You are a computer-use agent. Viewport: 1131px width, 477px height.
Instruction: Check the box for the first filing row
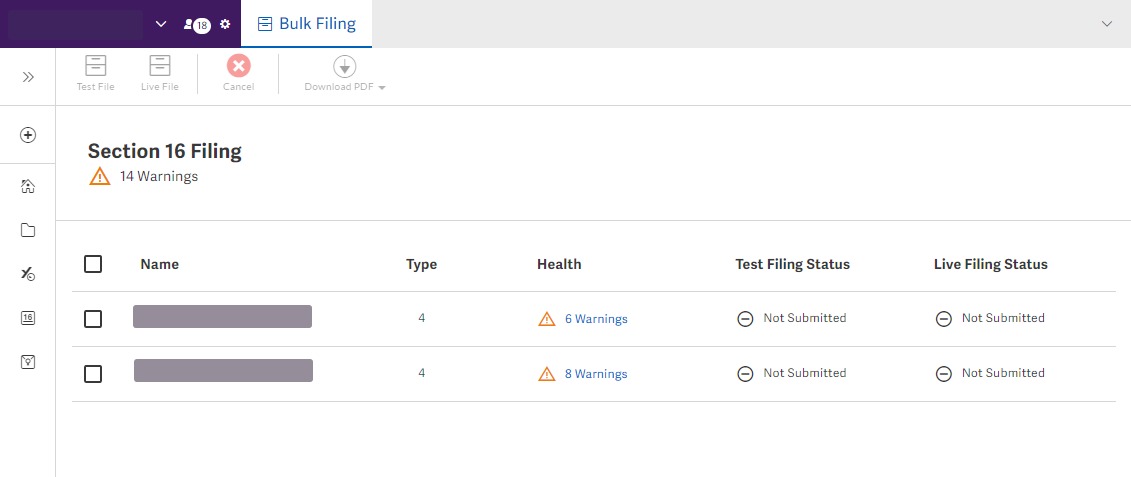point(93,319)
